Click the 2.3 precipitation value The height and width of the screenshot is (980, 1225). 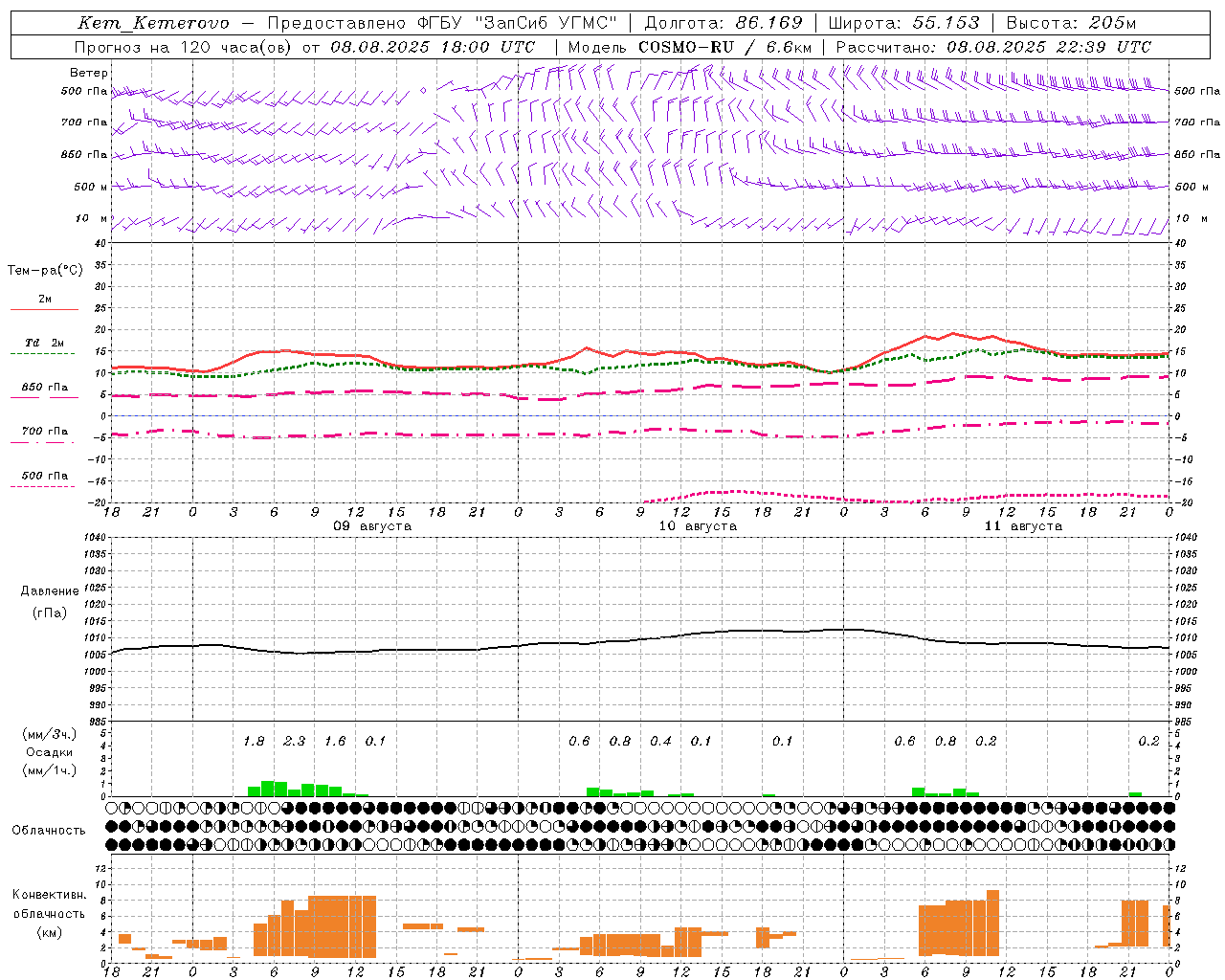[294, 742]
